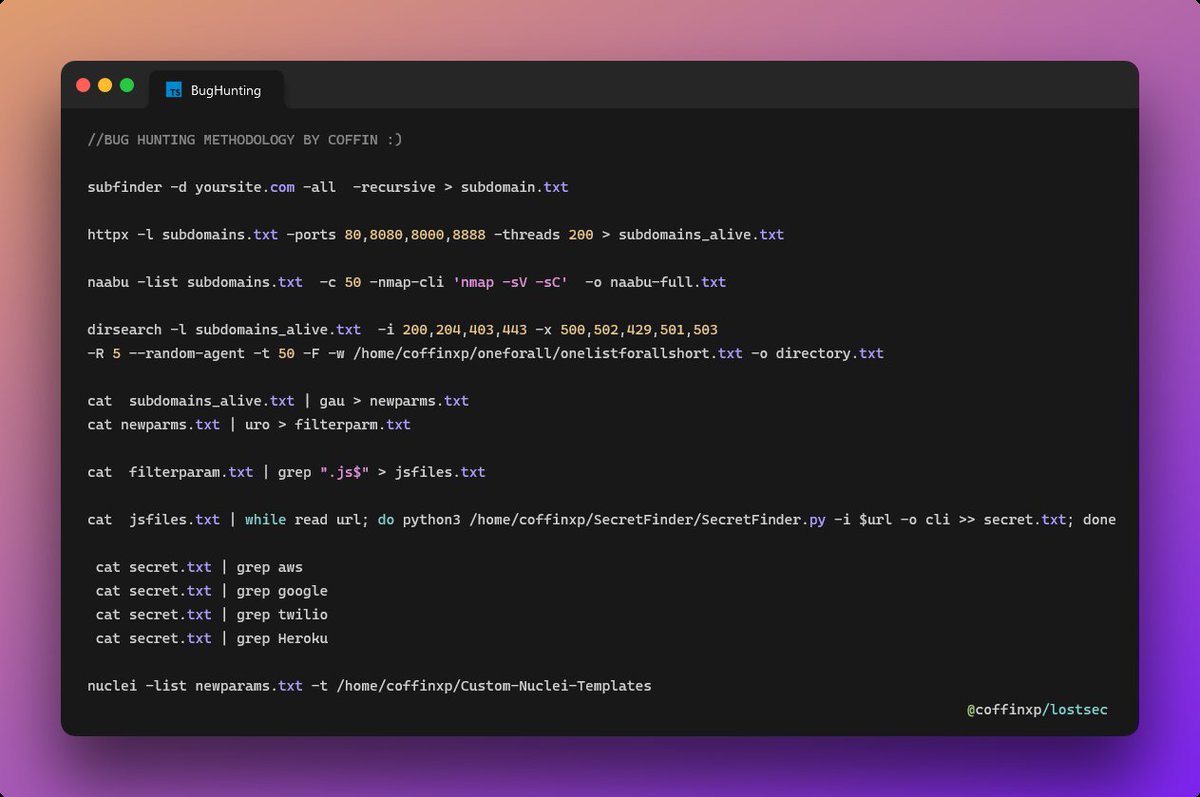
Task: Click the line grep google
Action: click(212, 591)
